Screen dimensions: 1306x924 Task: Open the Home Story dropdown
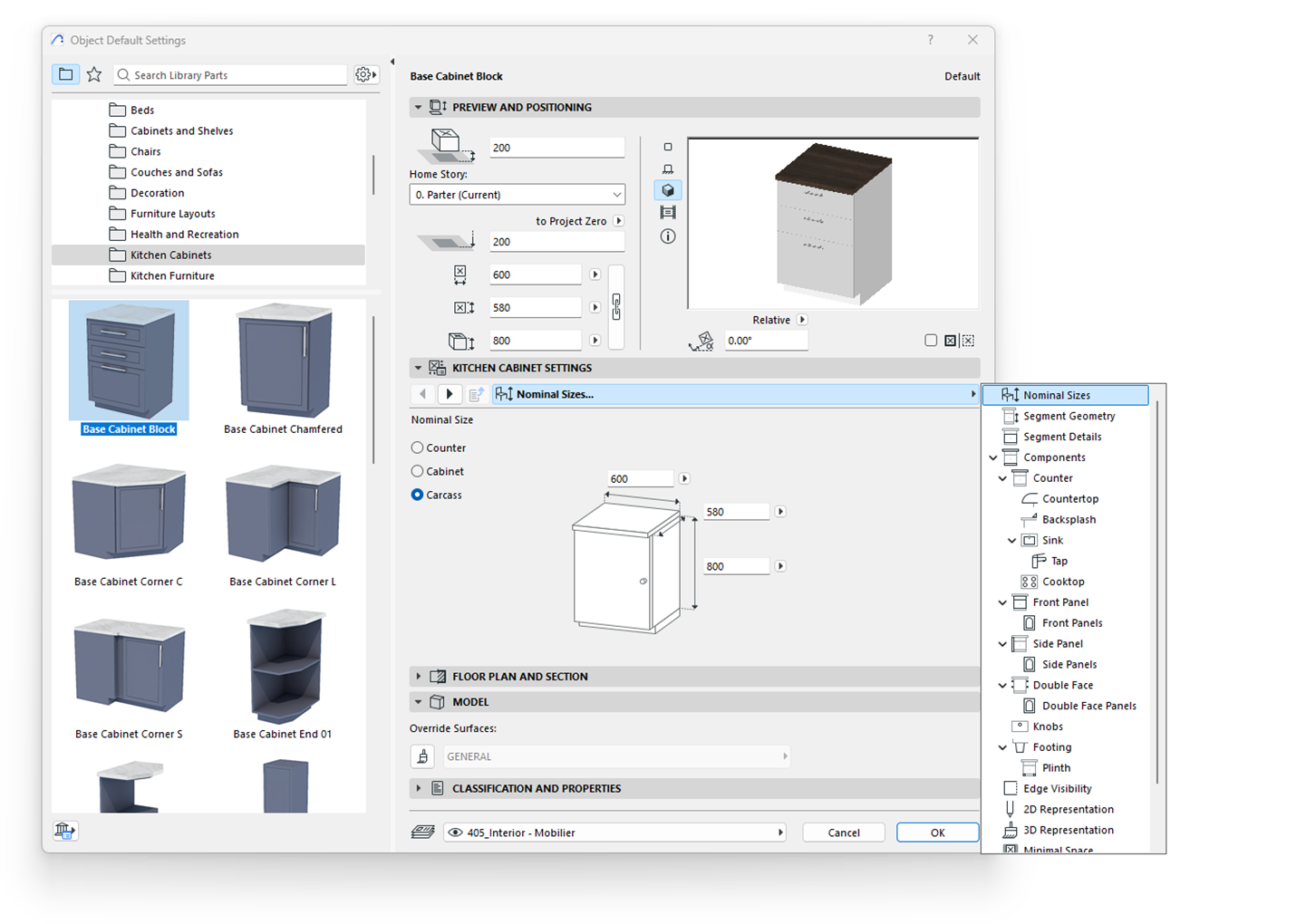517,195
